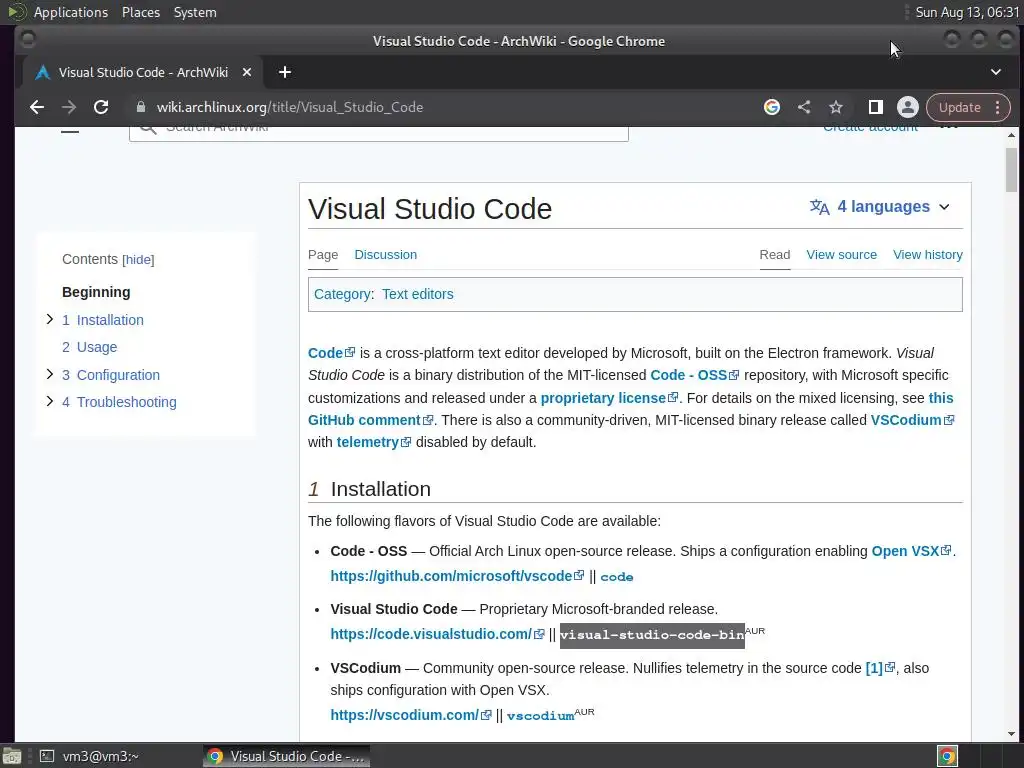The image size is (1024, 768).
Task: Open the 4 languages dropdown
Action: point(880,207)
